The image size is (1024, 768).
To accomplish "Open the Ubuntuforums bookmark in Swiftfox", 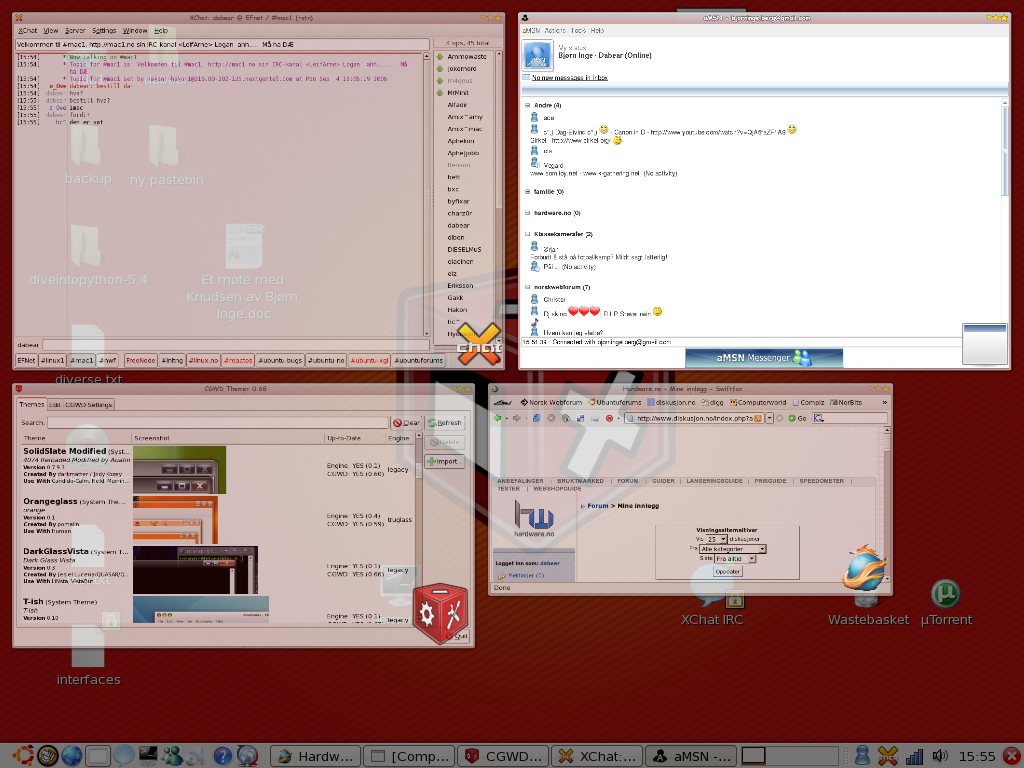I will [x=617, y=402].
